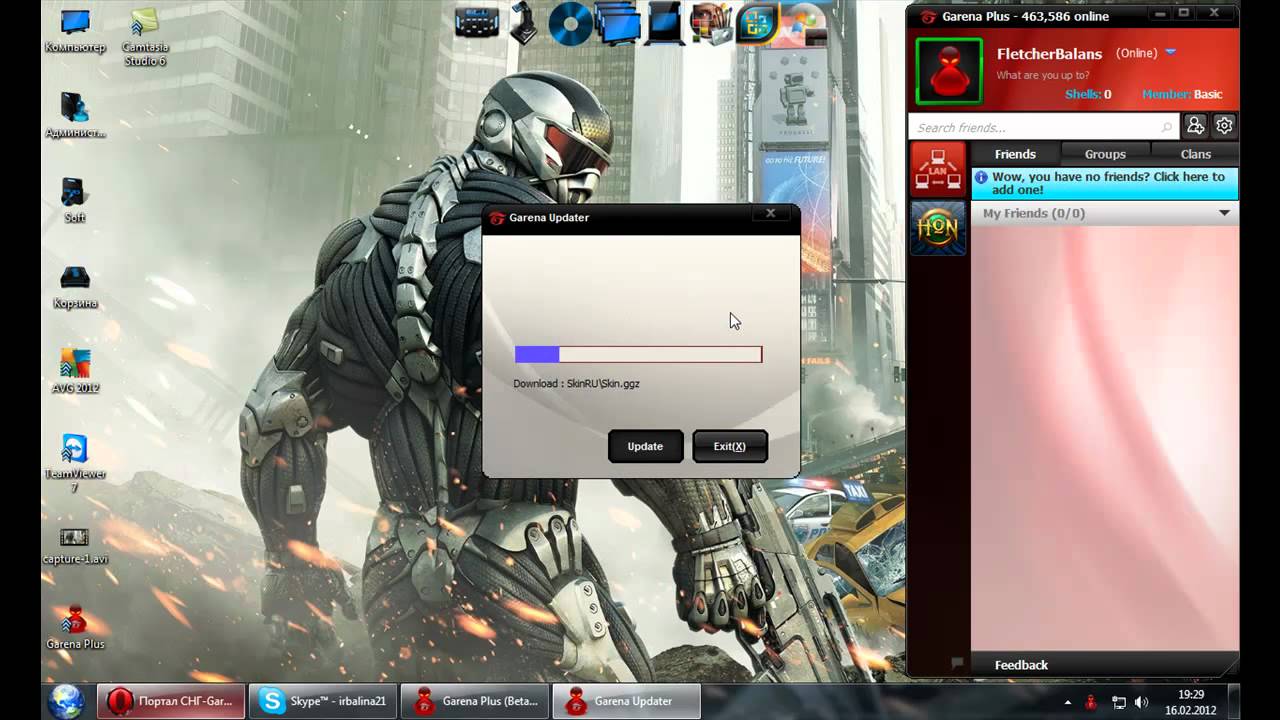
Task: Select the AVG 2012 desktop shortcut
Action: (75, 370)
